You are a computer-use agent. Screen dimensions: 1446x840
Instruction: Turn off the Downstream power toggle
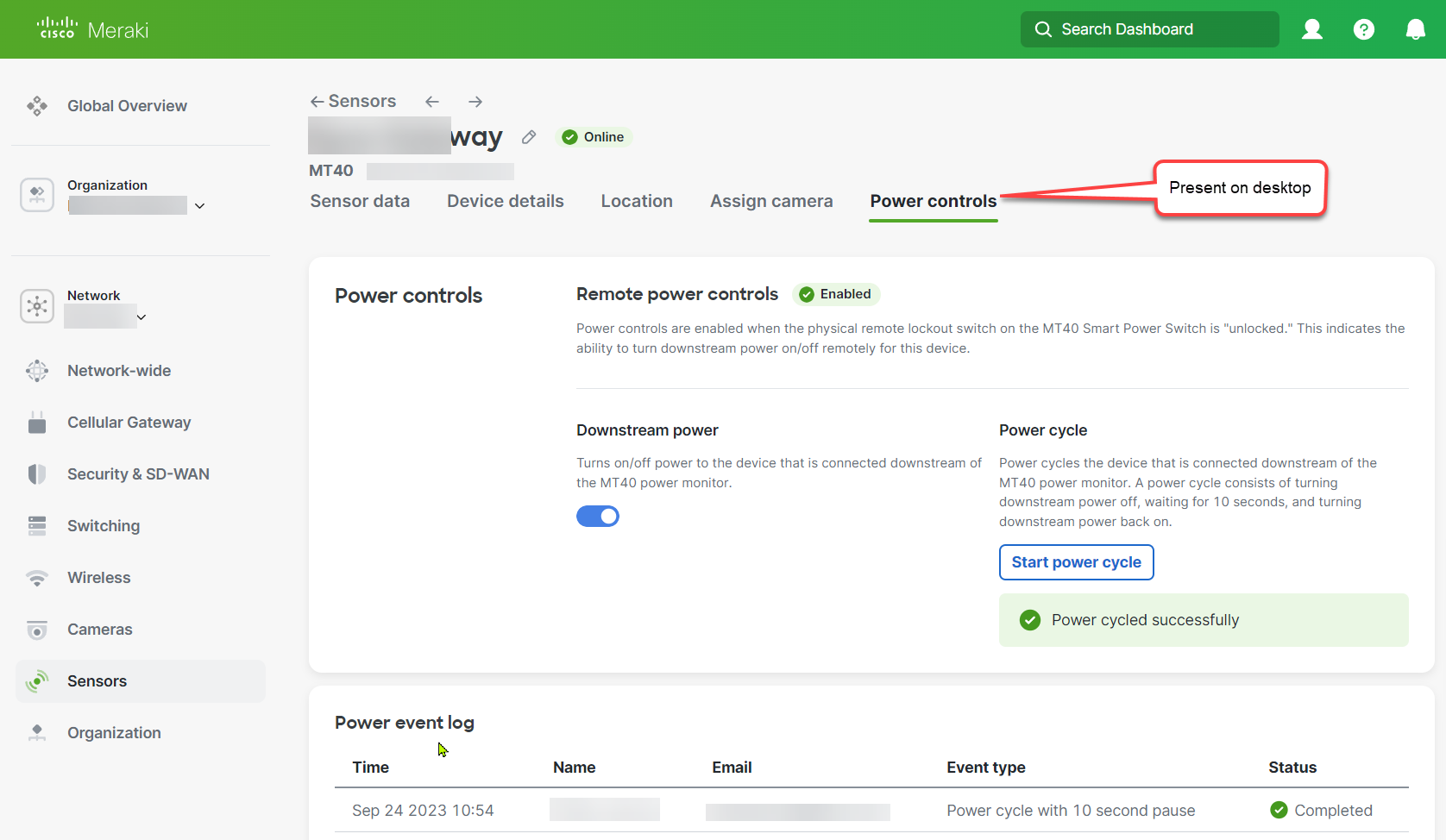click(598, 516)
